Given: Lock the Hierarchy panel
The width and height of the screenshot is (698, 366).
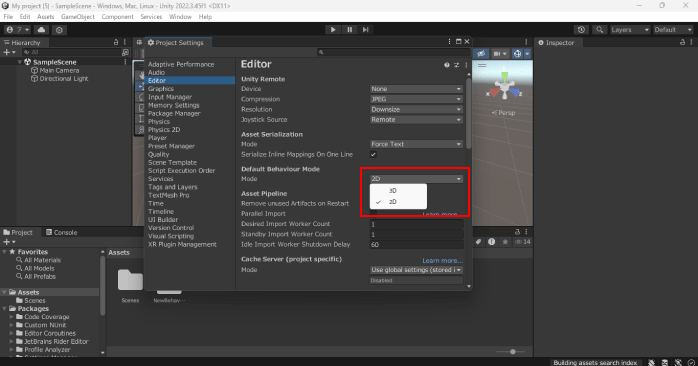Looking at the screenshot, I should click(x=116, y=42).
